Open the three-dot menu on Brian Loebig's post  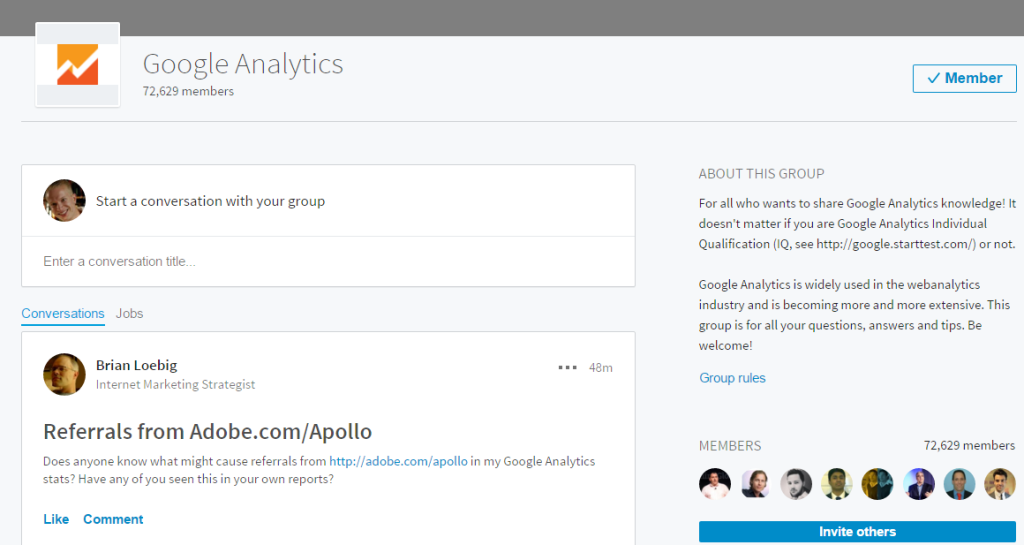pos(568,367)
